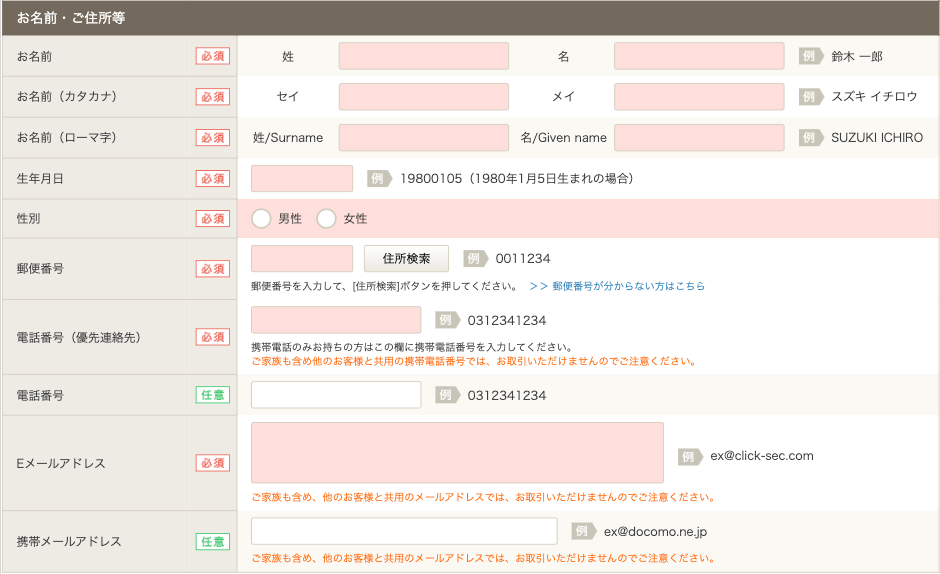Click the 郵便番号 postal code input field
This screenshot has width=940, height=574.
[302, 259]
